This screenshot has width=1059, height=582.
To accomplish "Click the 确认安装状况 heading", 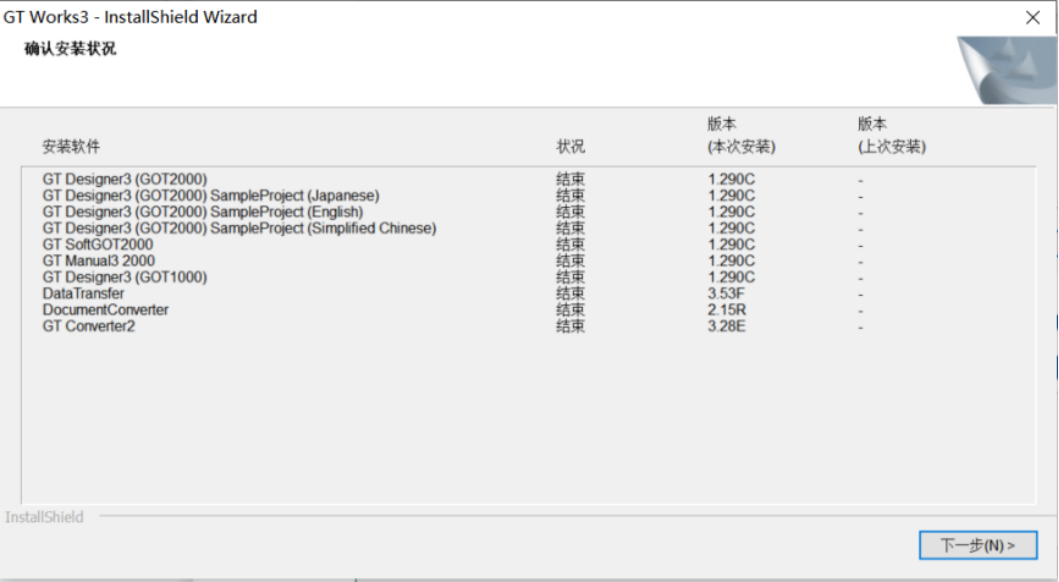I will click(x=70, y=49).
